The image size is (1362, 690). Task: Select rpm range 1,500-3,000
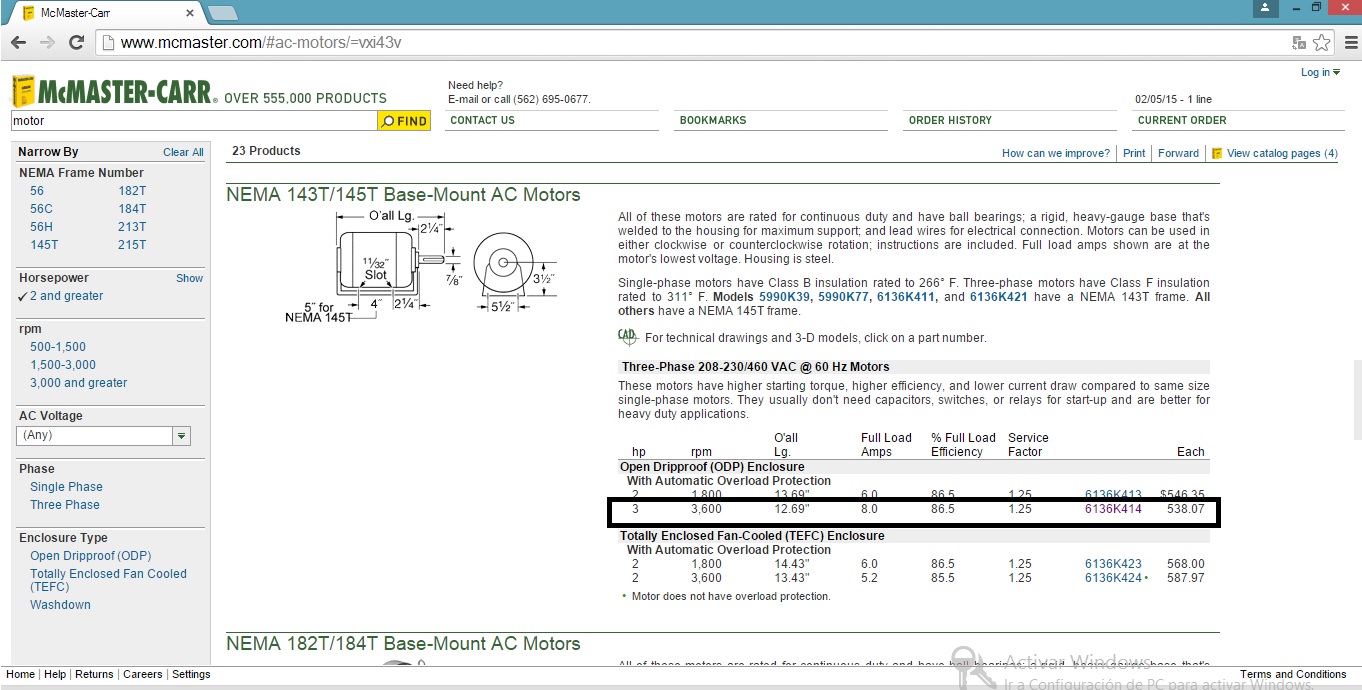(63, 365)
